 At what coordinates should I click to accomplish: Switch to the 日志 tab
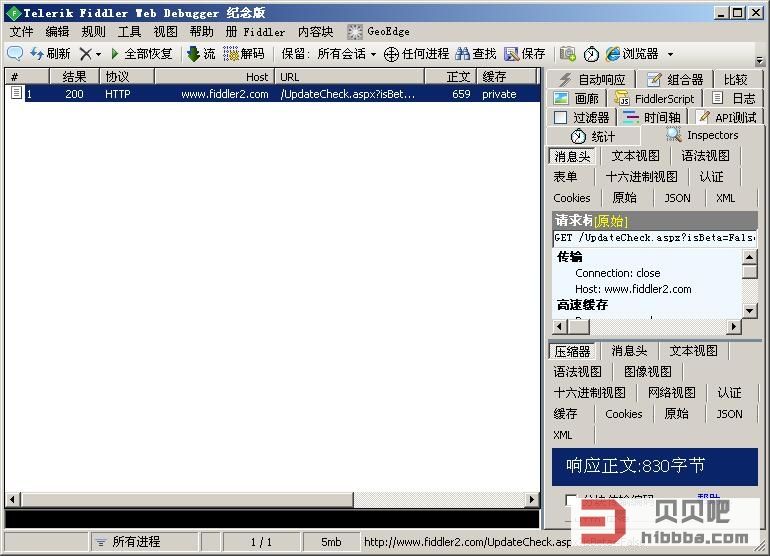734,99
